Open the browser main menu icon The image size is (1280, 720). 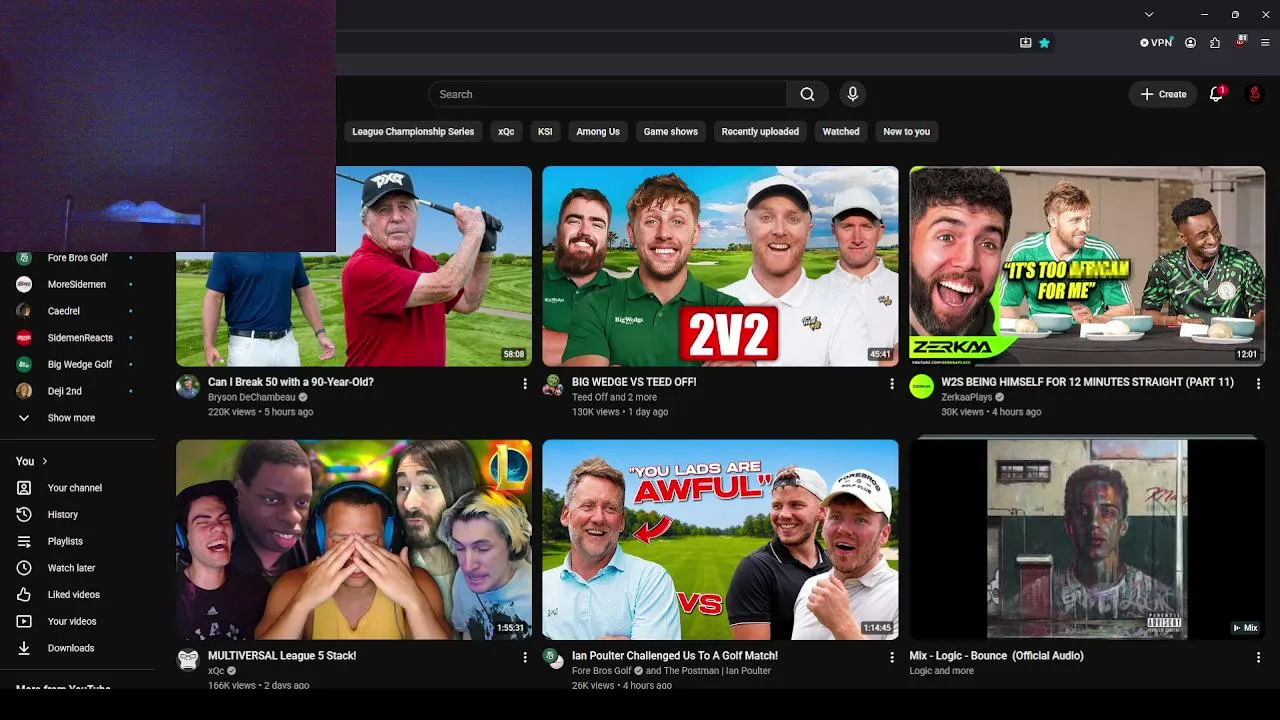tap(1265, 43)
